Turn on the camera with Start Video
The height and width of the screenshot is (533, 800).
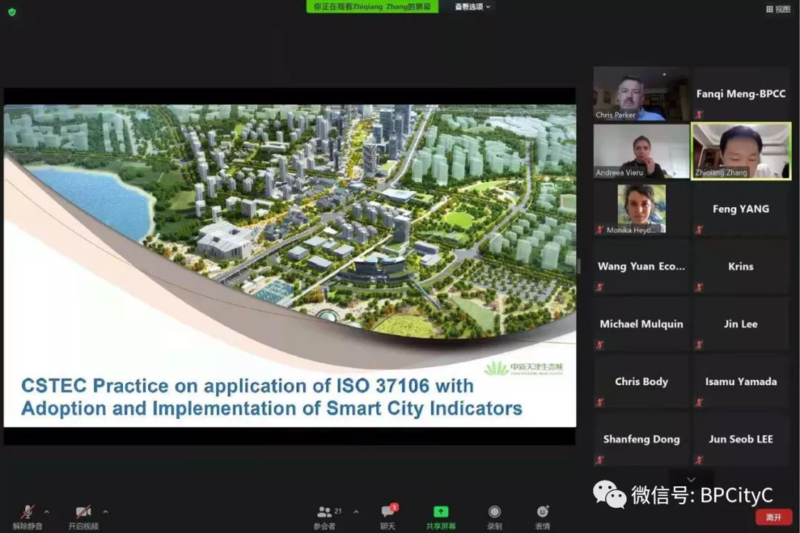click(x=83, y=512)
